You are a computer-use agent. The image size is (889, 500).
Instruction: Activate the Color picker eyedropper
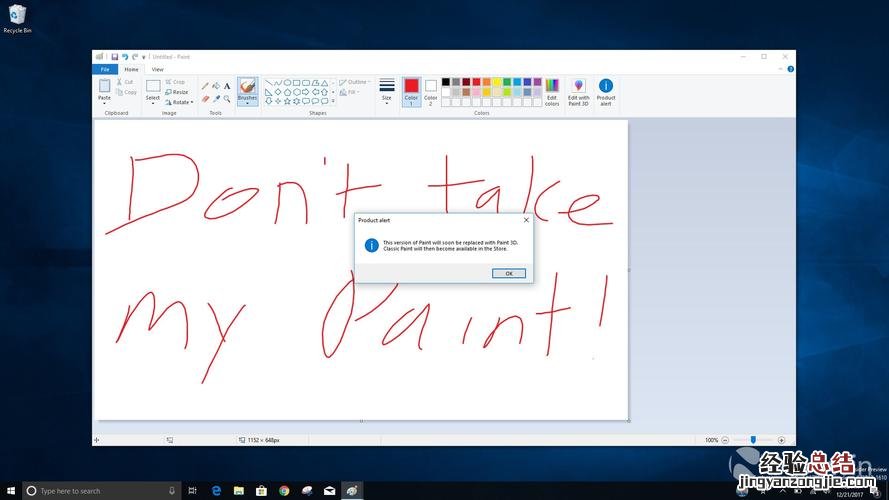point(216,99)
